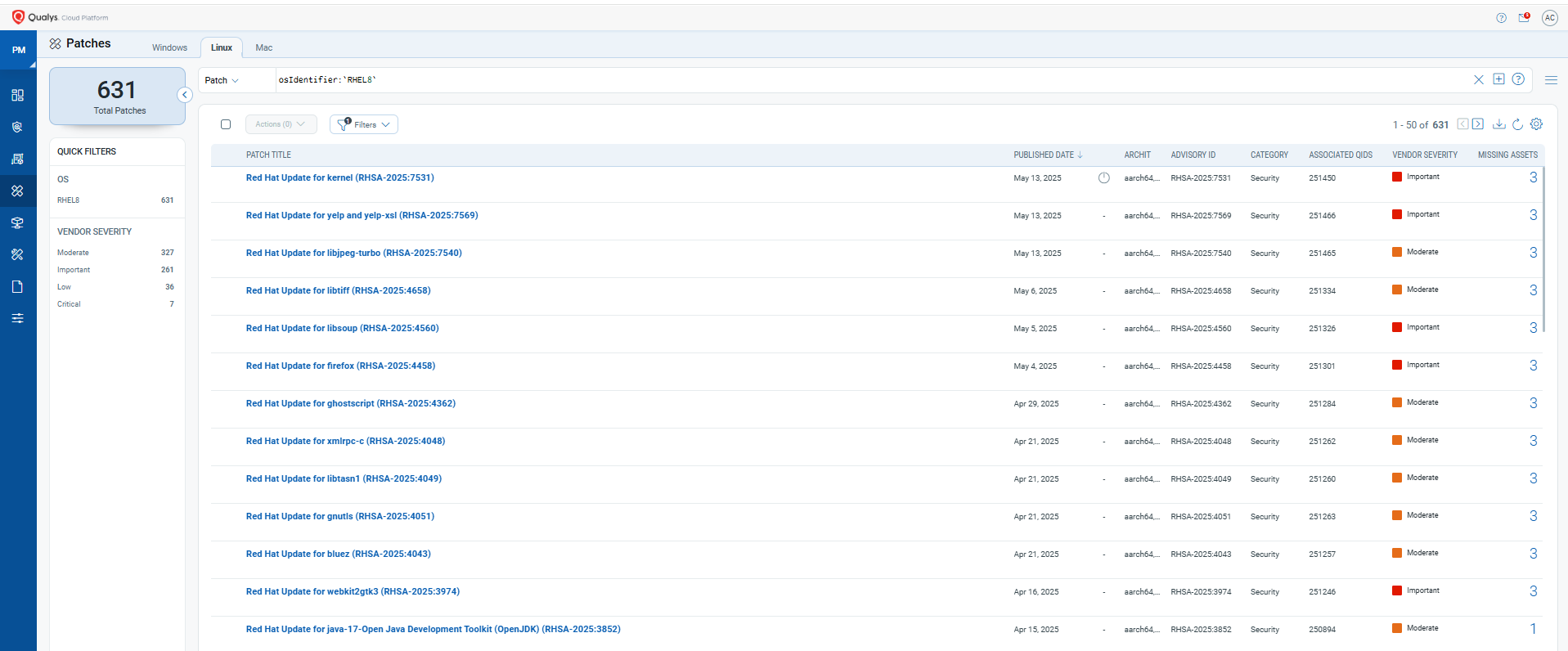Click the red Important swatch on kernel row
This screenshot has width=1568, height=651.
tap(1397, 177)
